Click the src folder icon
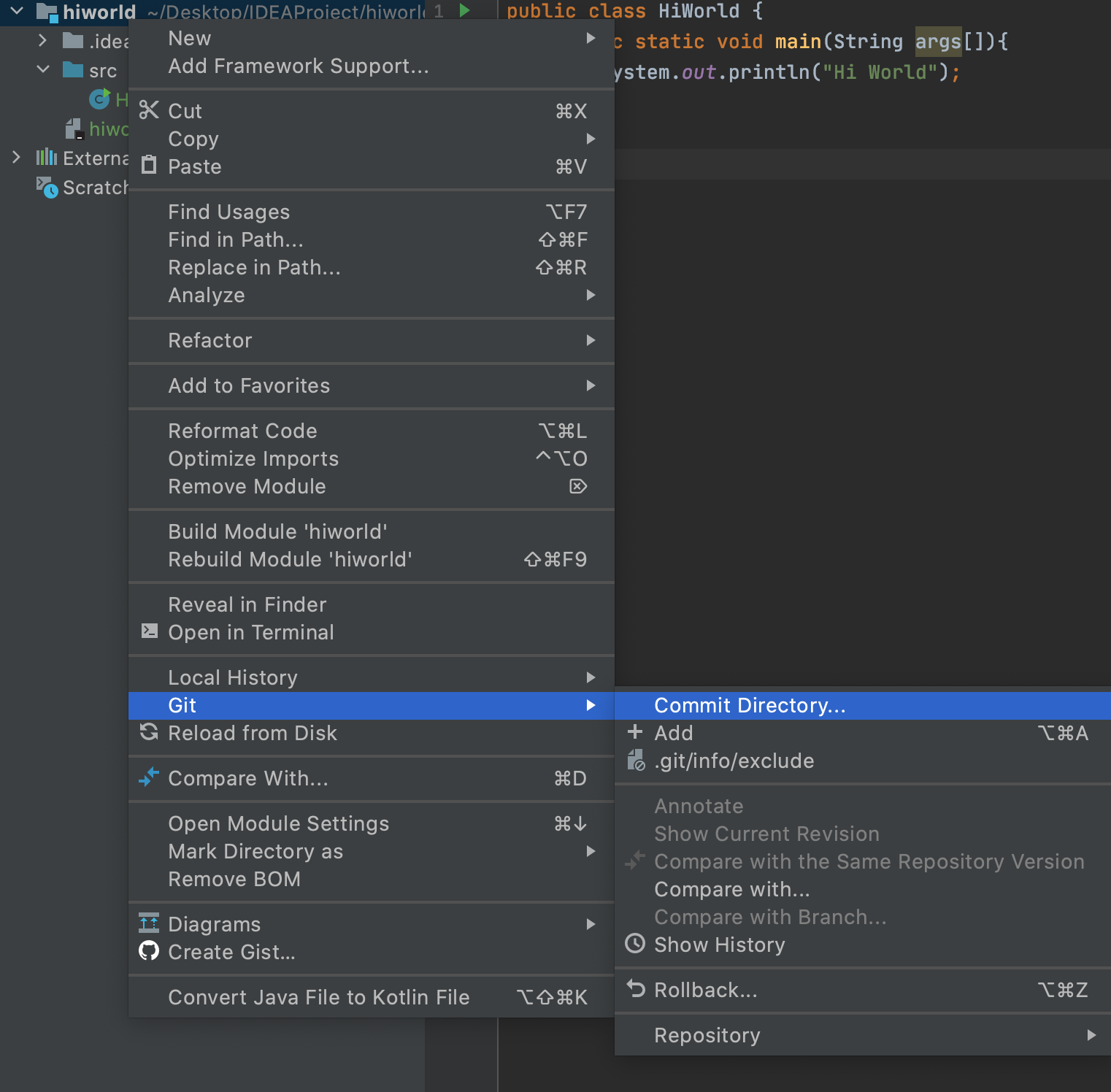 (x=73, y=69)
